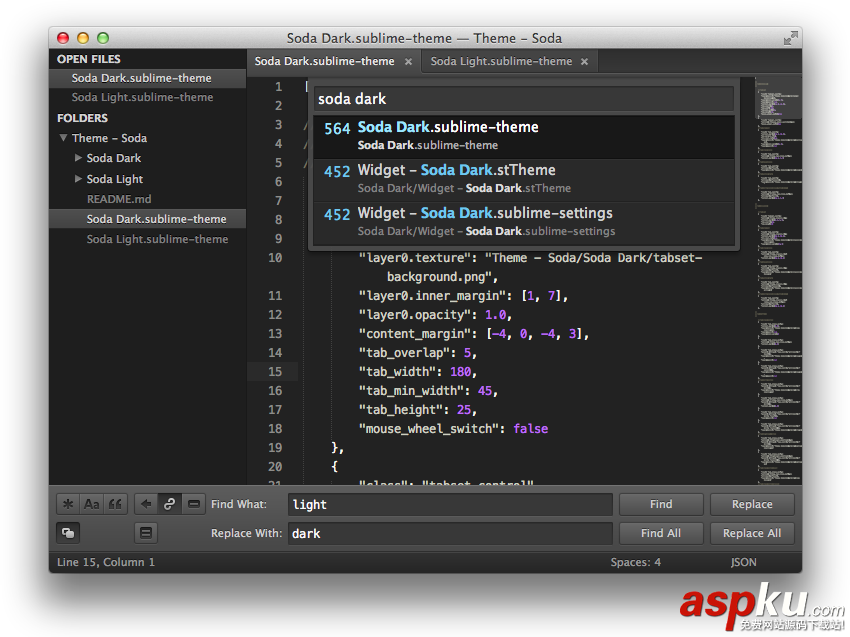Select Soda Dark.sublime-theme under Folders
The height and width of the screenshot is (637, 850).
click(147, 219)
